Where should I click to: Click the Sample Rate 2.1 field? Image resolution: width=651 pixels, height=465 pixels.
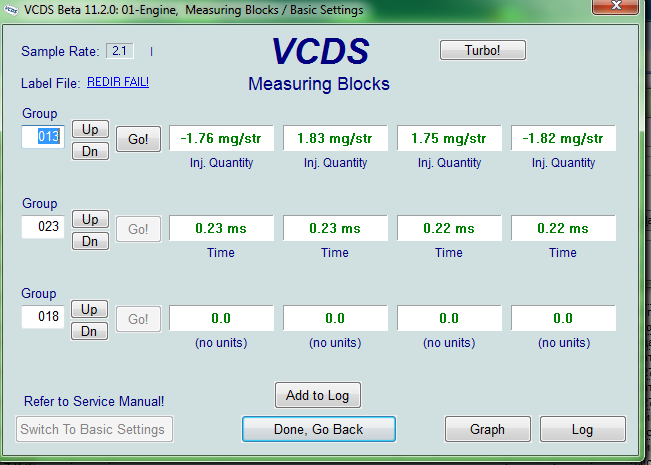tap(120, 51)
